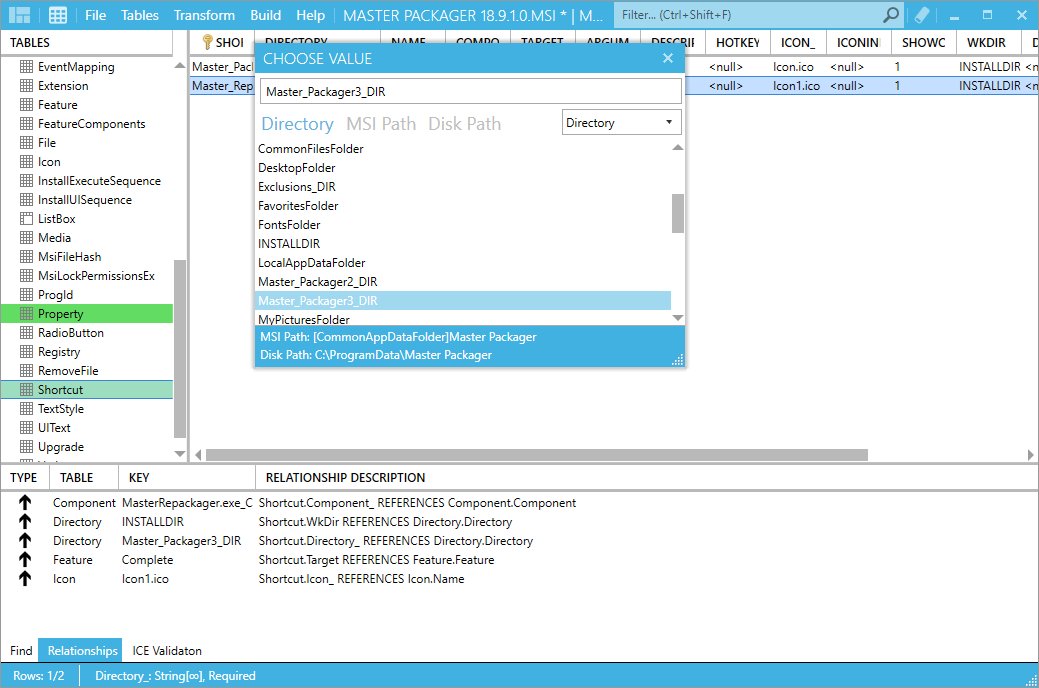Open the Tables menu
Viewport: 1039px width, 688px height.
click(x=140, y=15)
